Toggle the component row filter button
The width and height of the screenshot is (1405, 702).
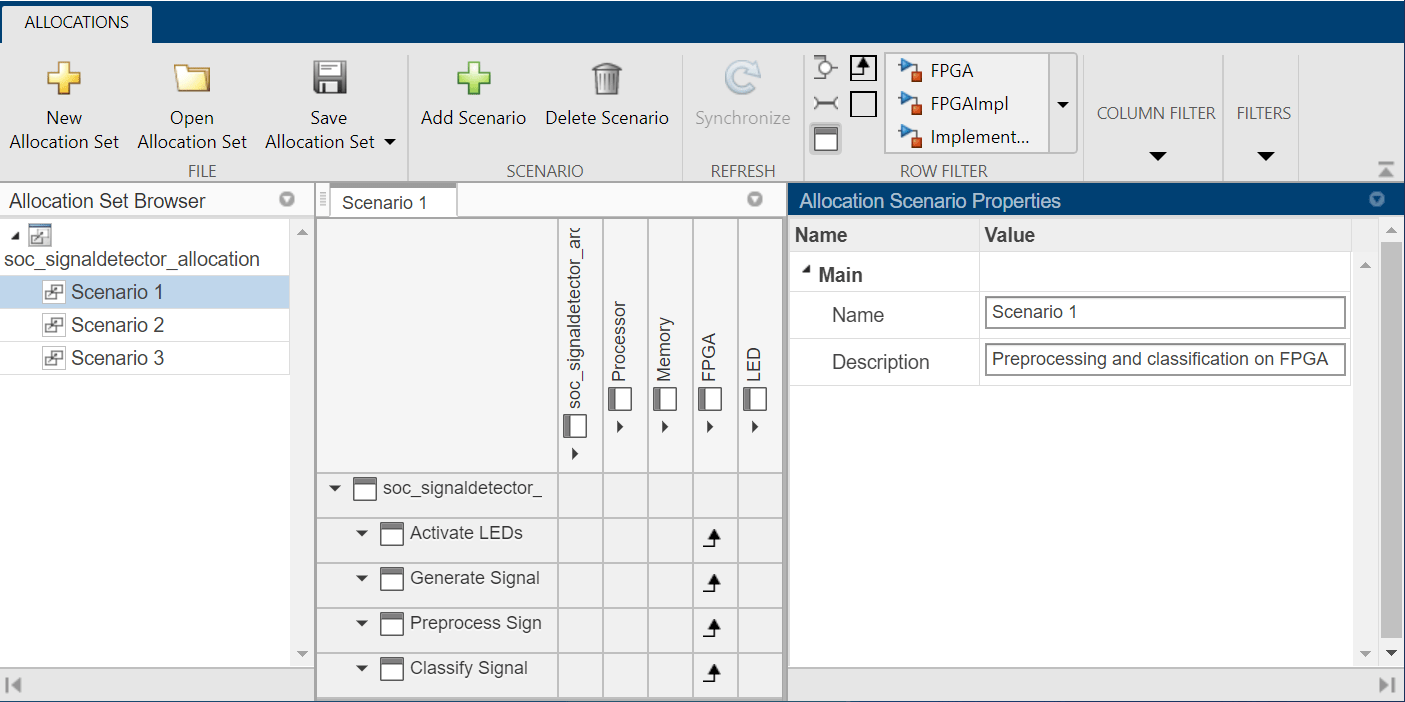tap(825, 138)
